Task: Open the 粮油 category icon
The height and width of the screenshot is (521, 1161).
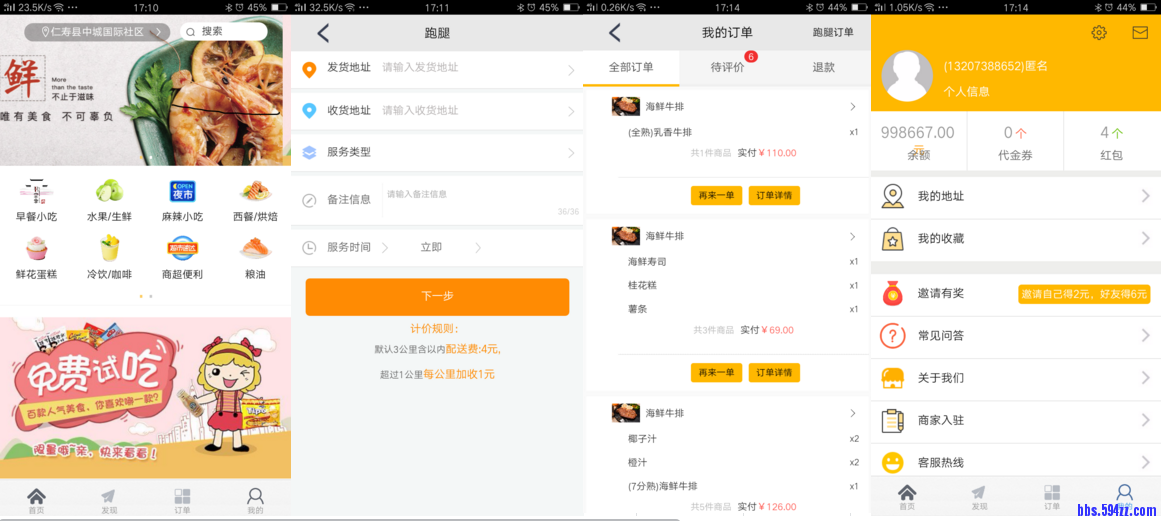Action: pos(255,248)
